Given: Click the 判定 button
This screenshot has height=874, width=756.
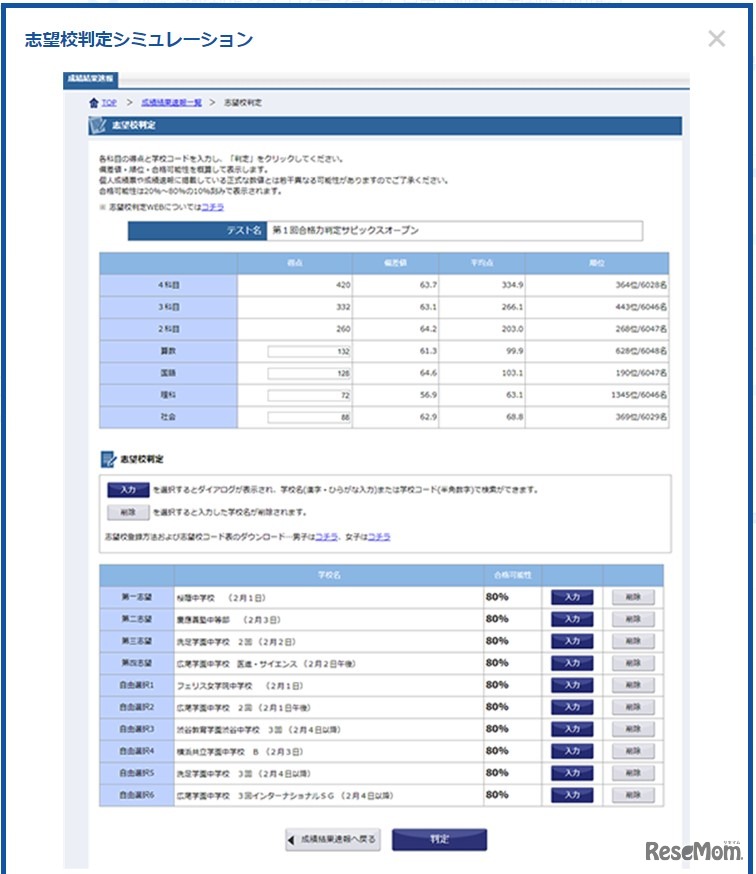Looking at the screenshot, I should (x=439, y=840).
